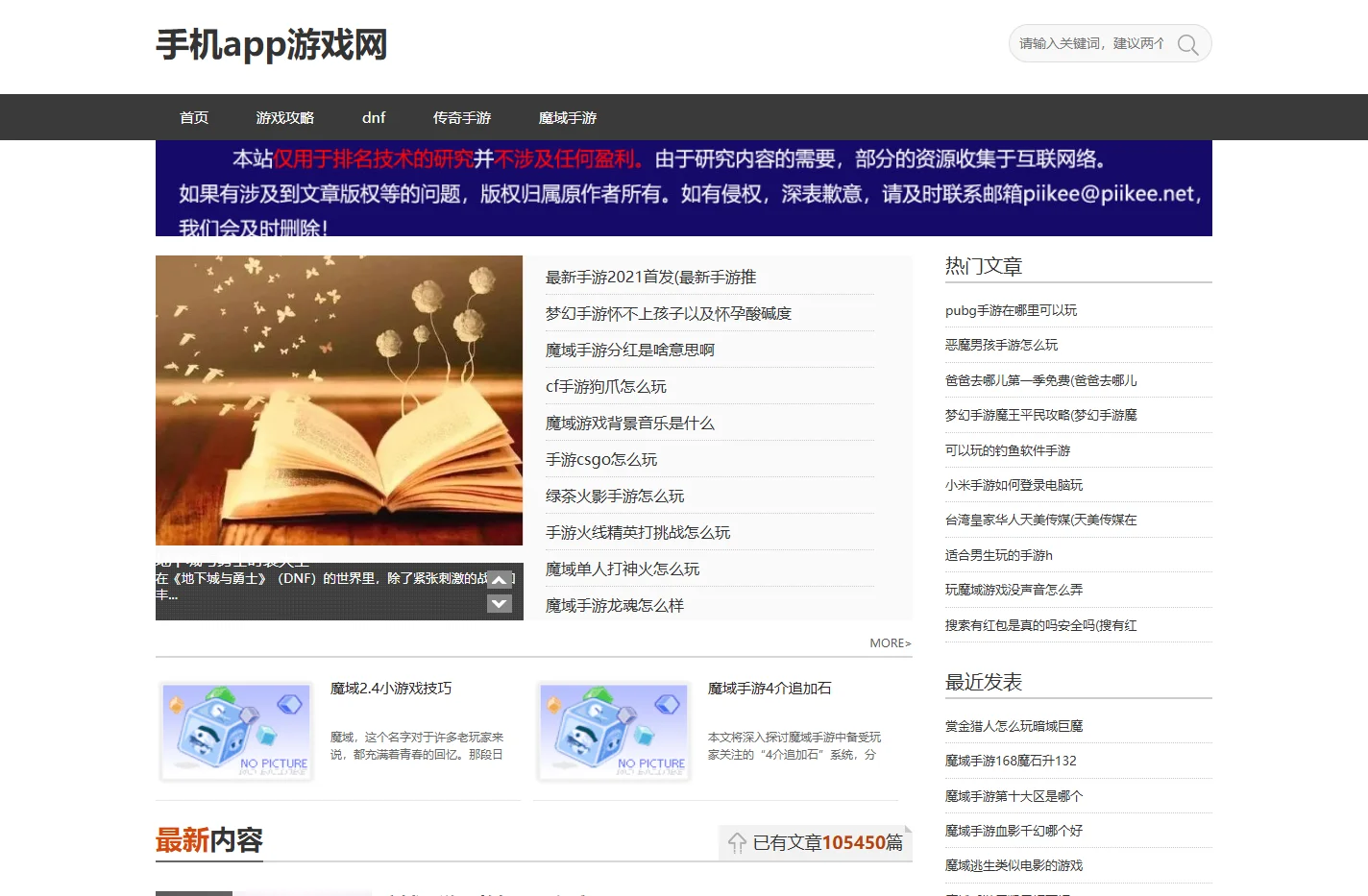The width and height of the screenshot is (1368, 896).
Task: Open article 魔域手游龙魂怎么样
Action: pyautogui.click(x=615, y=605)
